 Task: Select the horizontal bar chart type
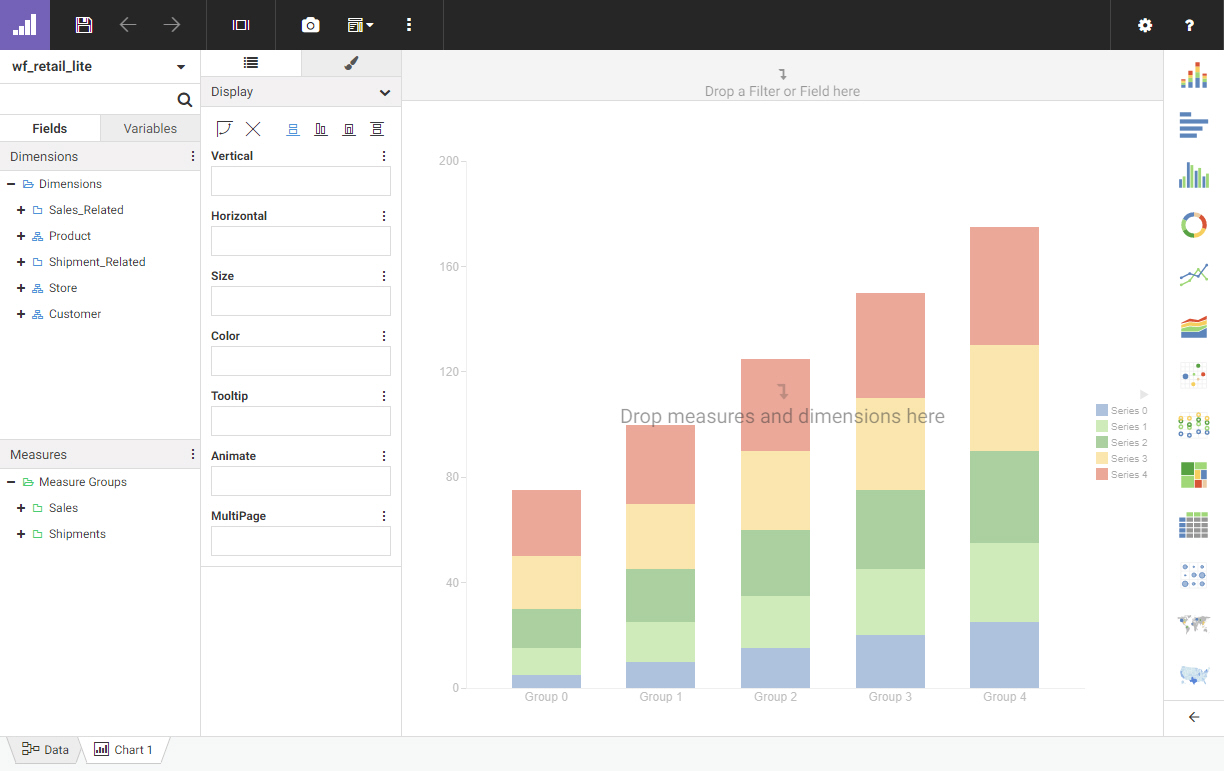point(1193,125)
